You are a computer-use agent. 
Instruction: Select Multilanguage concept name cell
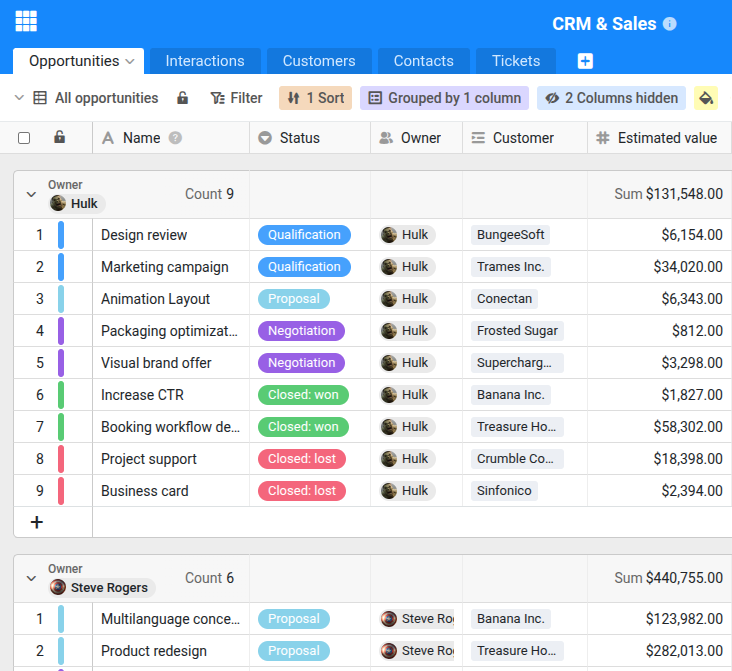tap(171, 619)
